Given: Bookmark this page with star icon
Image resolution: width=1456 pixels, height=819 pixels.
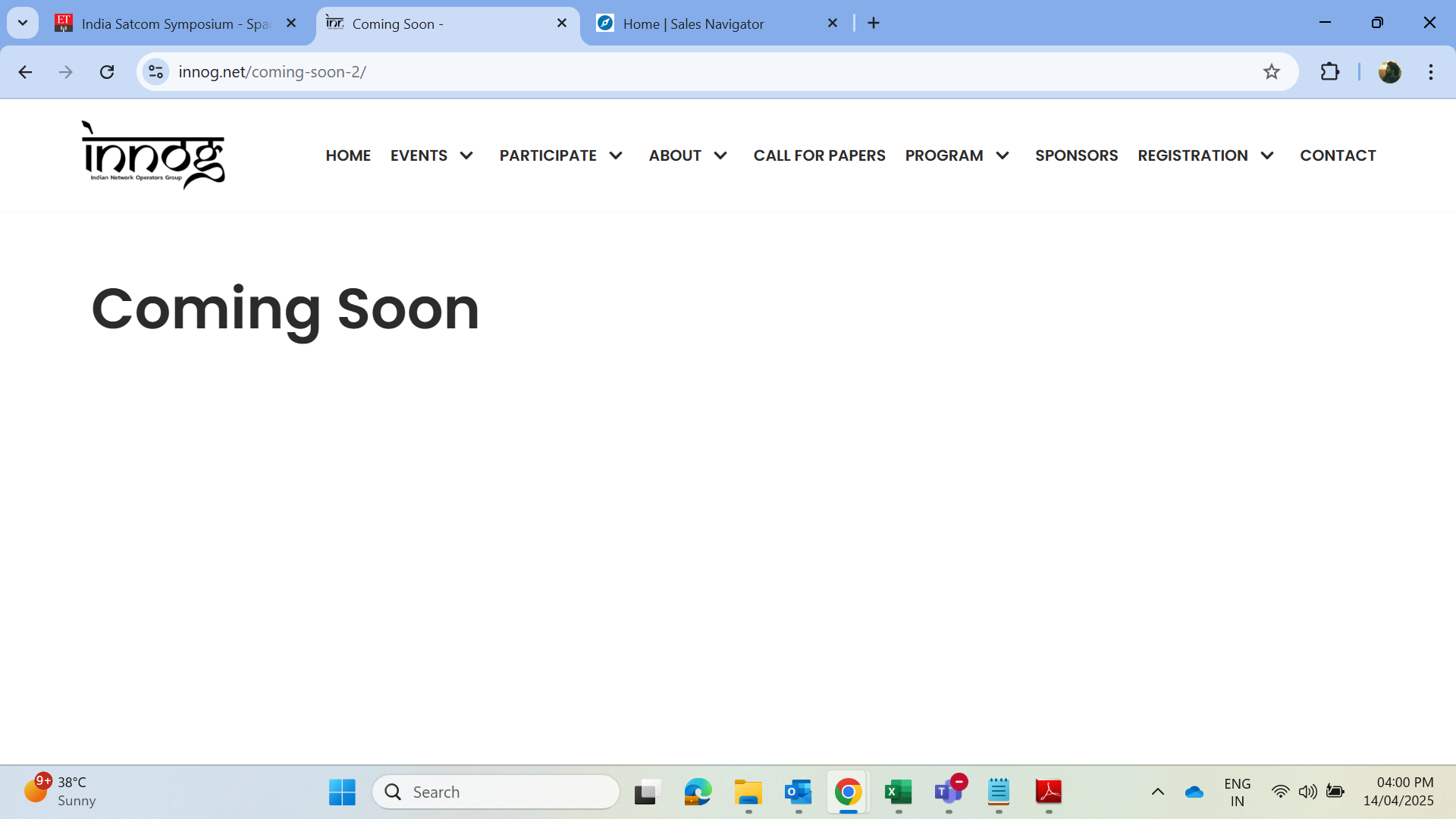Looking at the screenshot, I should 1271,72.
